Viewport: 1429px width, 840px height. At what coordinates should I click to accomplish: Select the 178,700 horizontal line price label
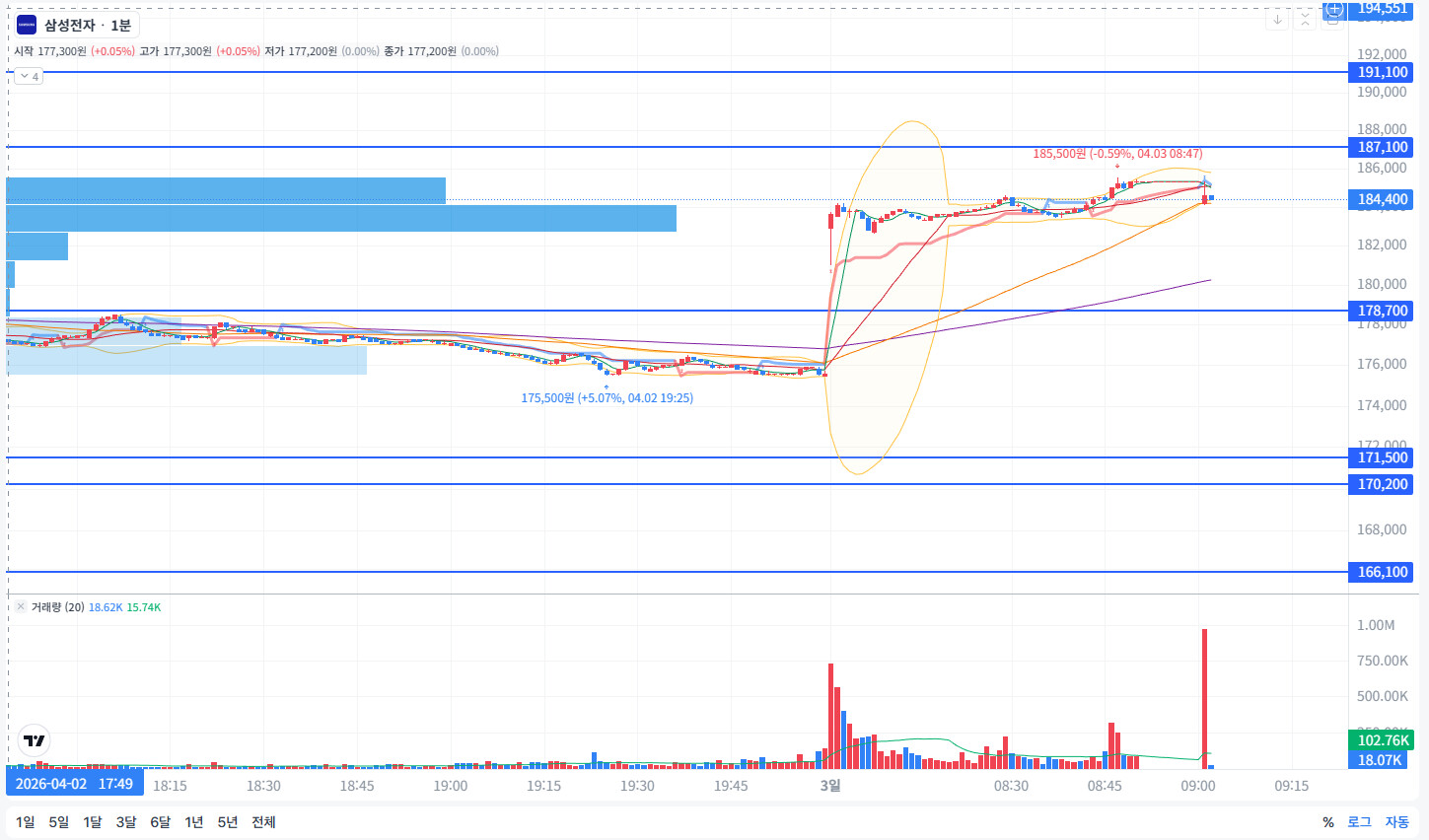pyautogui.click(x=1382, y=311)
